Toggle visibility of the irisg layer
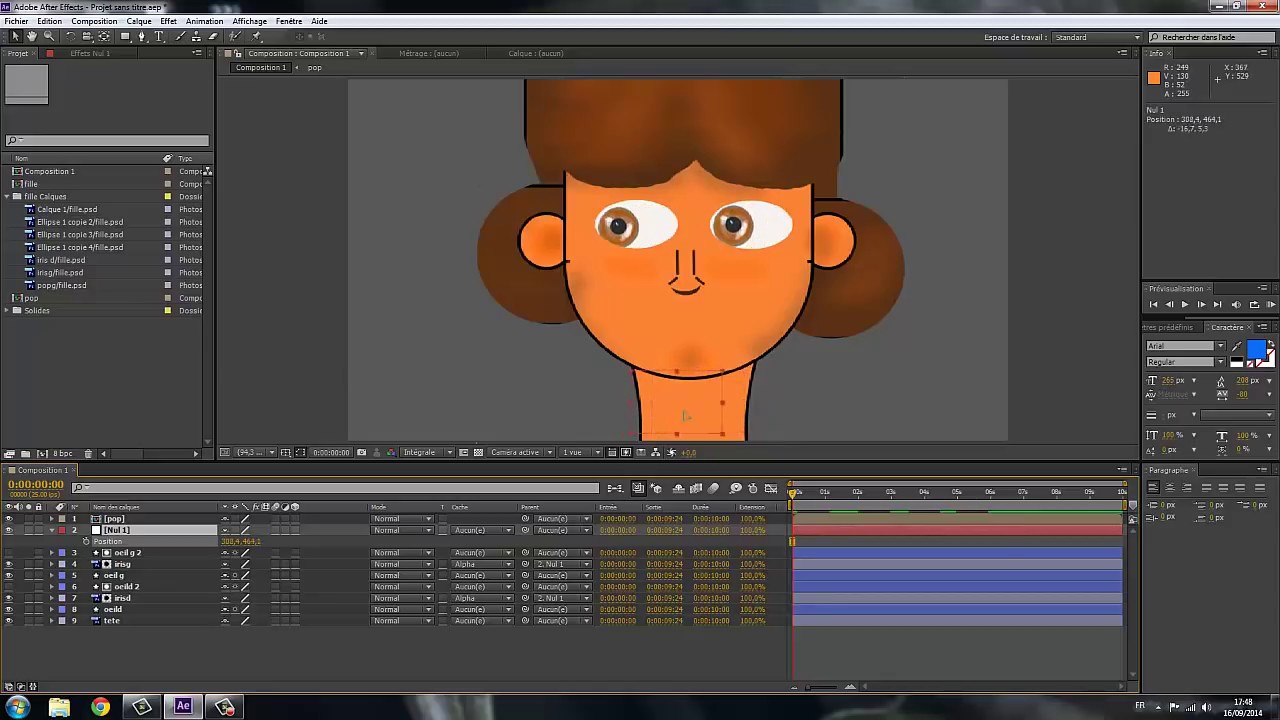The image size is (1280, 720). click(x=9, y=564)
